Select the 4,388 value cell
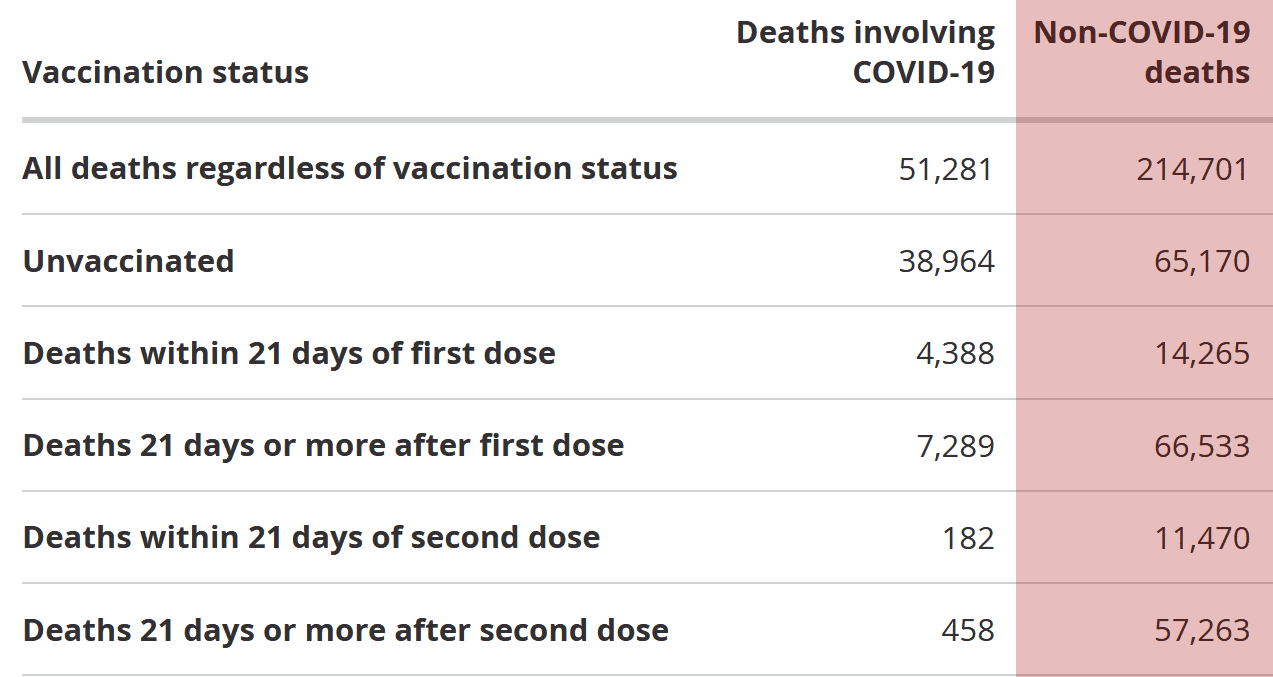Image resolution: width=1273 pixels, height=677 pixels. coord(955,354)
